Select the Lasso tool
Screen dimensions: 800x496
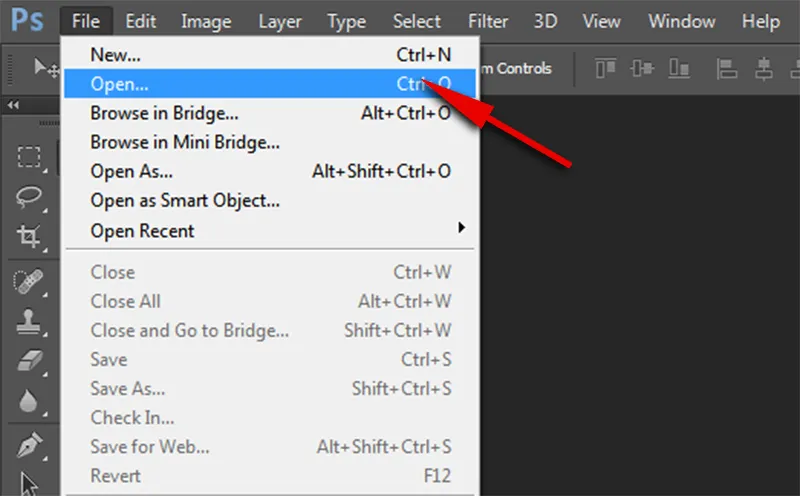[x=29, y=197]
